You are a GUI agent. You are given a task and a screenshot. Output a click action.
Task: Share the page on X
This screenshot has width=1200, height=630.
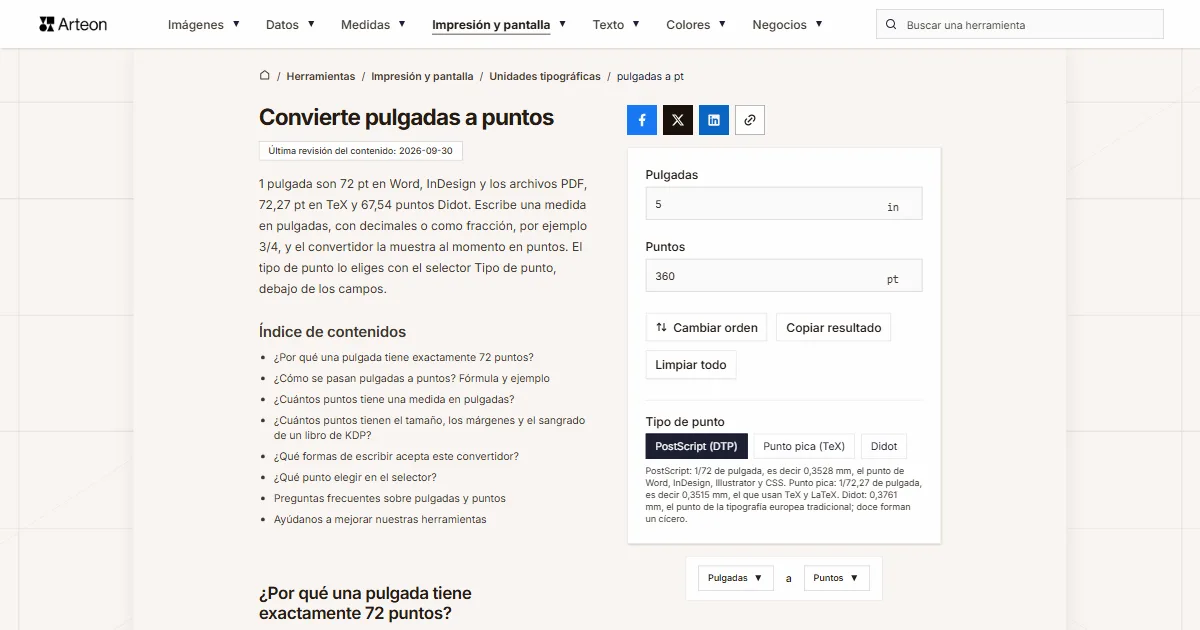(678, 120)
